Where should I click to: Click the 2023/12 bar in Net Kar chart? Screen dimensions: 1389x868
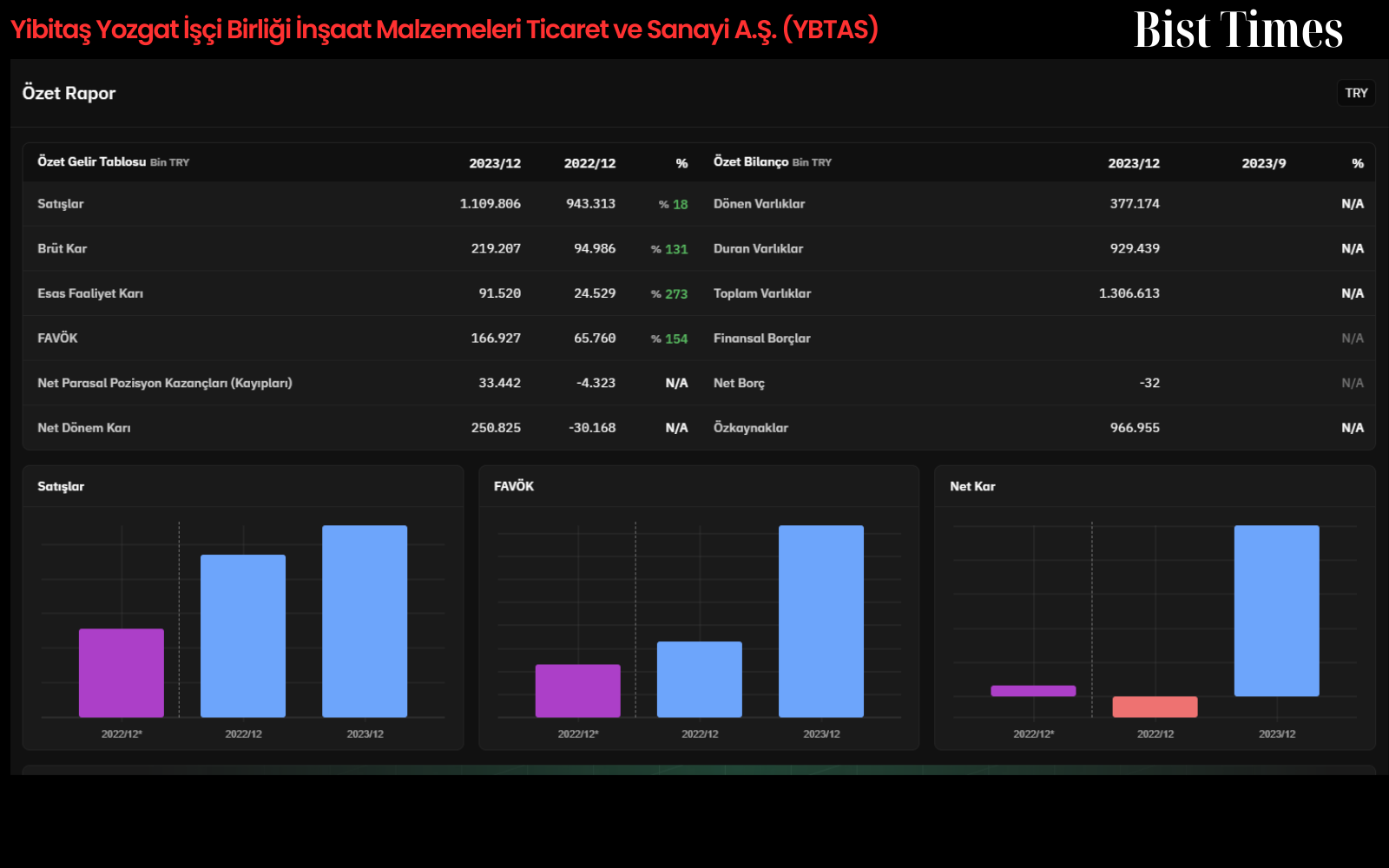tap(1277, 611)
